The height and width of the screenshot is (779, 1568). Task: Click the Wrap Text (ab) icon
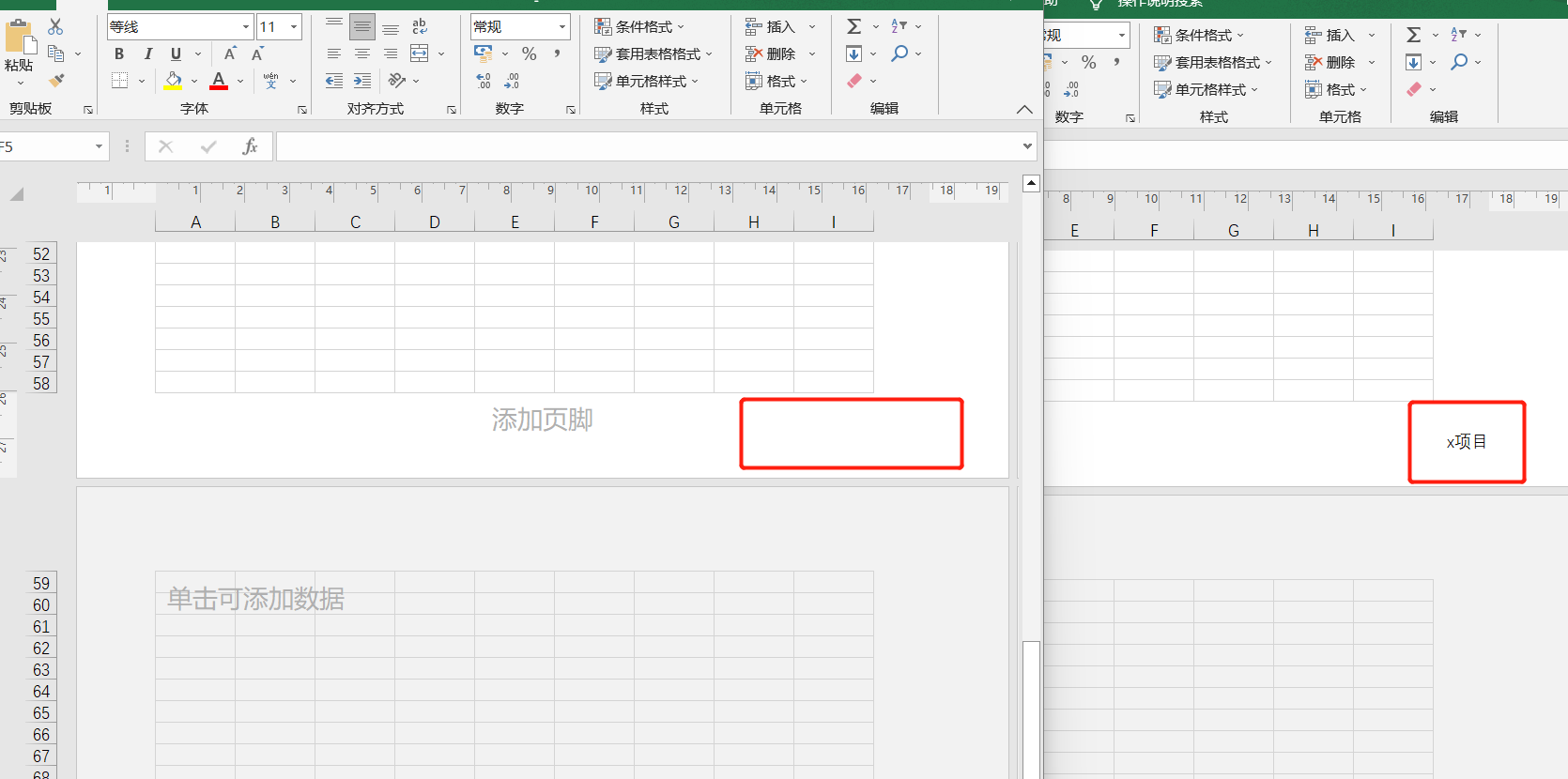click(x=420, y=26)
